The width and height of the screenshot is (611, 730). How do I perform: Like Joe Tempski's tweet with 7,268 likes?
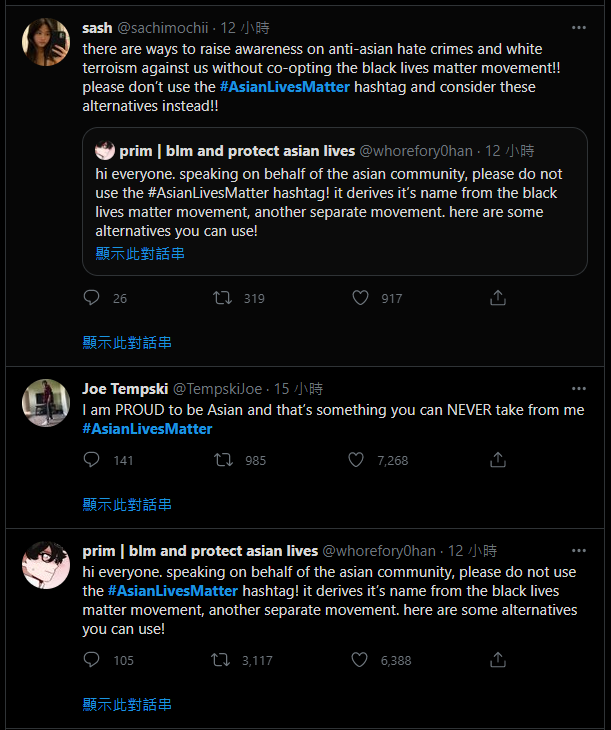pyautogui.click(x=356, y=460)
